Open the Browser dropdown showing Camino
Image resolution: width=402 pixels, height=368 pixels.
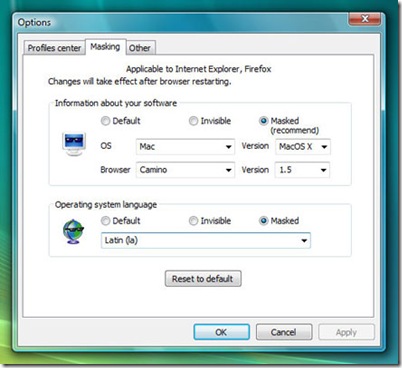(x=185, y=170)
